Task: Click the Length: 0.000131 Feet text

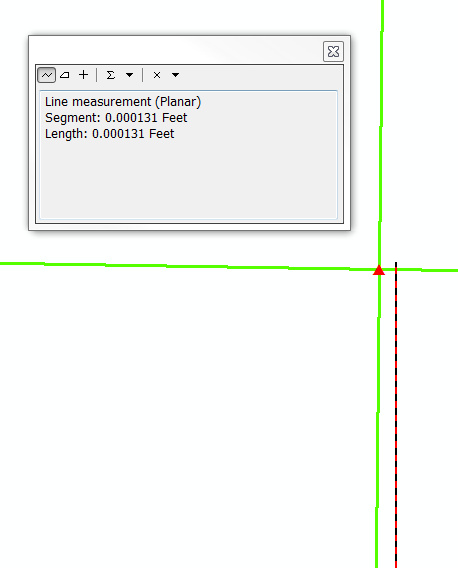Action: click(x=109, y=134)
